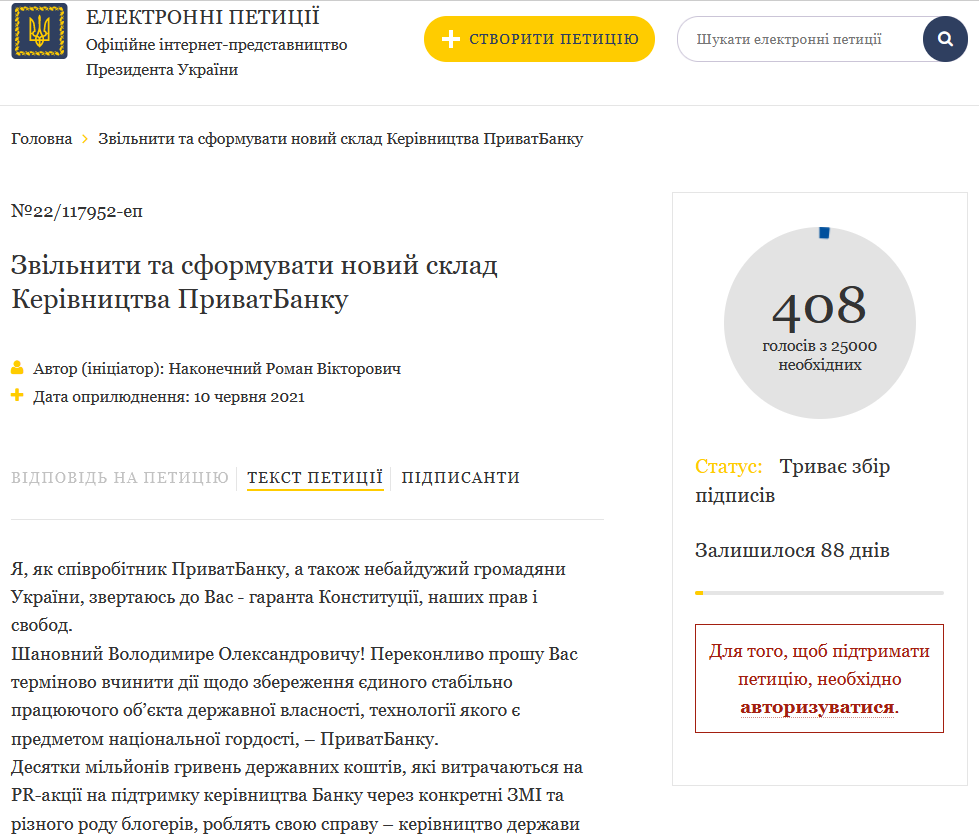Click the paragraph starting Шановний Володимире Олександровичу
Viewport: 979px width, 839px height.
coord(294,697)
